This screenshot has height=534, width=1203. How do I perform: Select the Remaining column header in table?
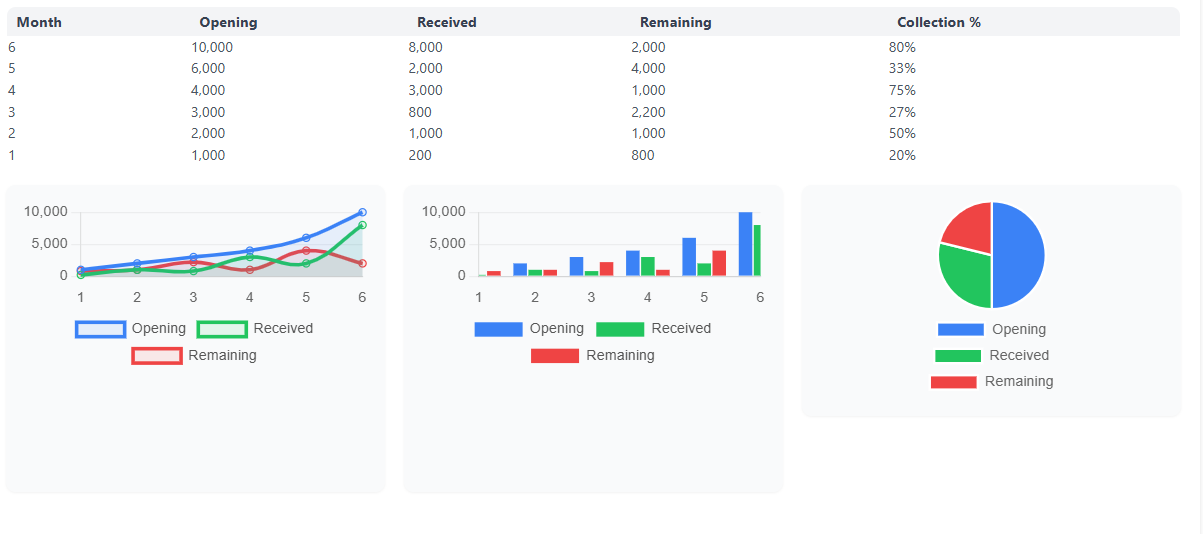coord(675,22)
